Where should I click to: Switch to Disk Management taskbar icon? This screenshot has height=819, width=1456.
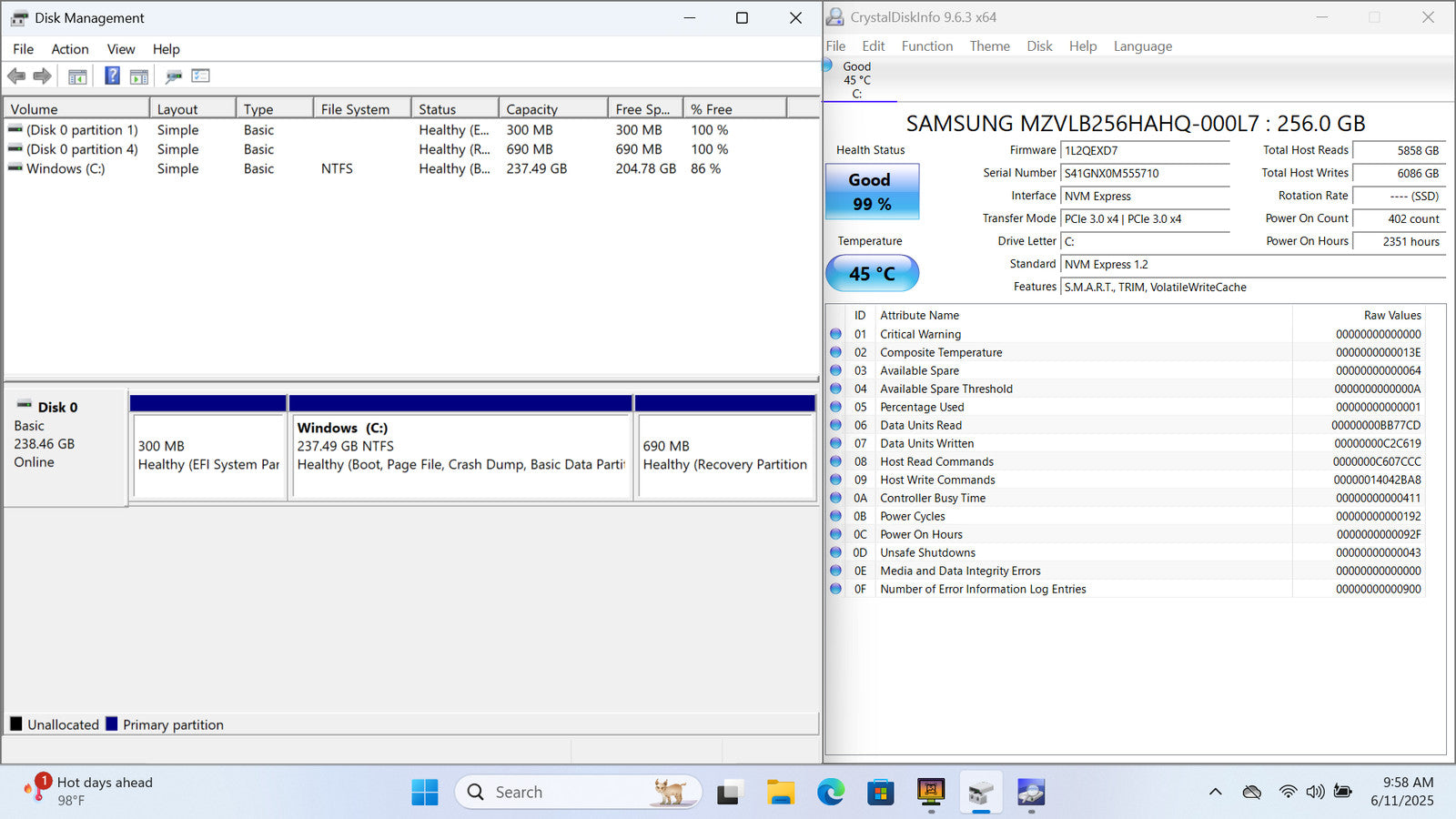[x=980, y=793]
